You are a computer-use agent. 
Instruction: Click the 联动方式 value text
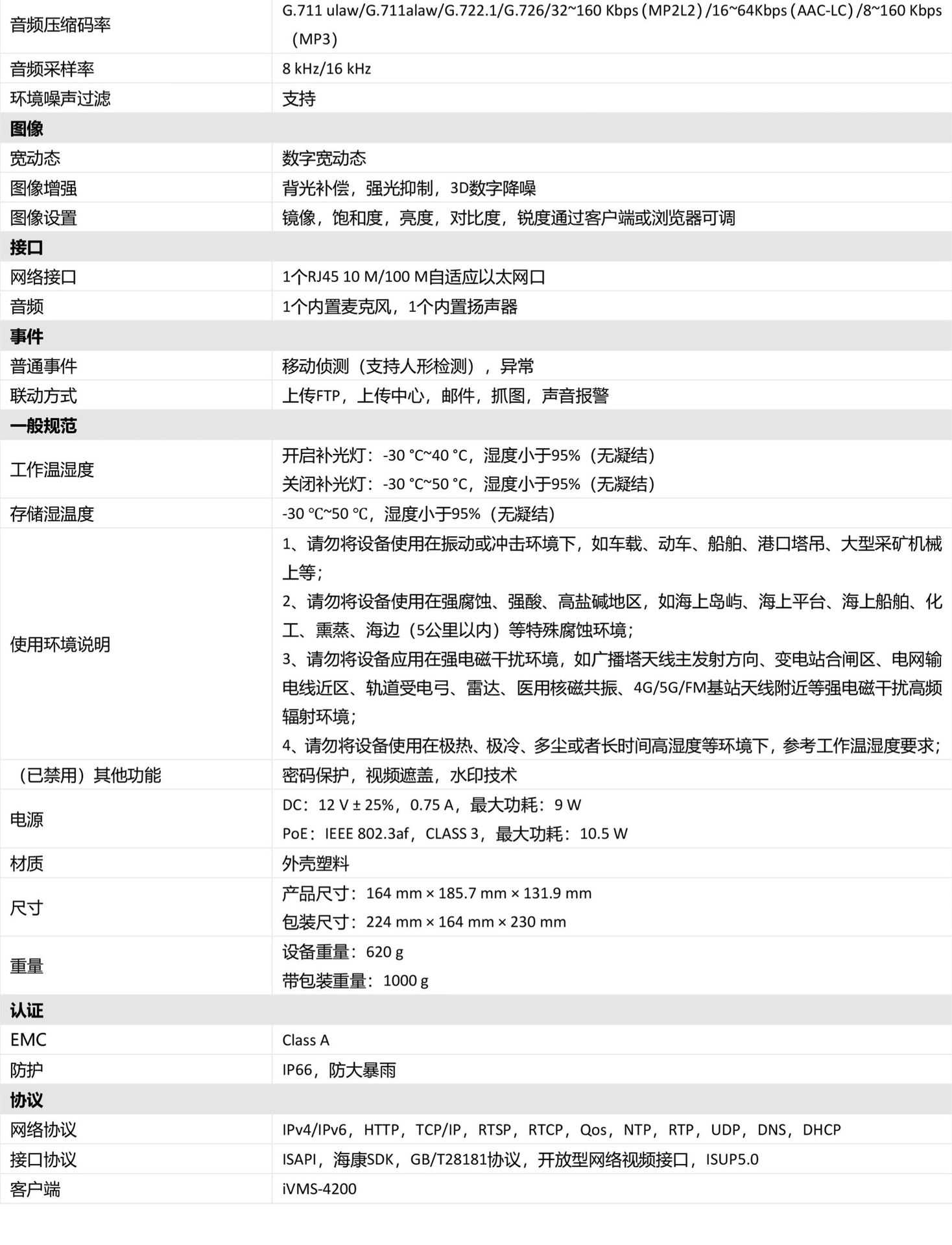pyautogui.click(x=445, y=396)
